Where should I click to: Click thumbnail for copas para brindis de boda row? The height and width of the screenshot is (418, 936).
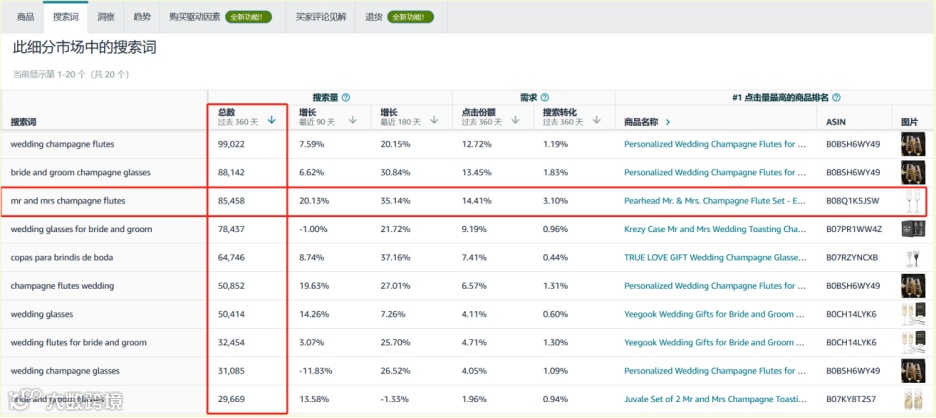pos(913,257)
